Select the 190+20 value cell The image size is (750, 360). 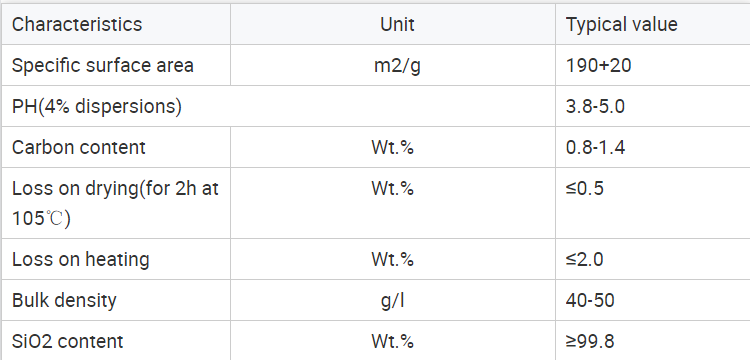653,65
